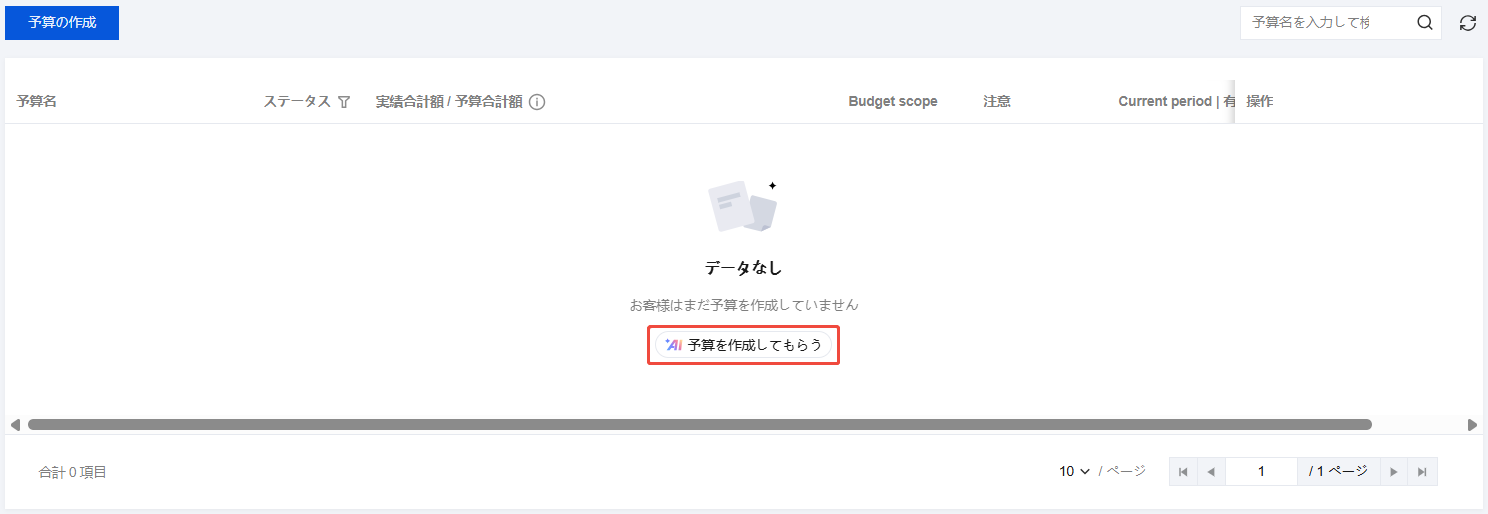Jump to last page arrow
The image size is (1488, 514).
pyautogui.click(x=1422, y=471)
